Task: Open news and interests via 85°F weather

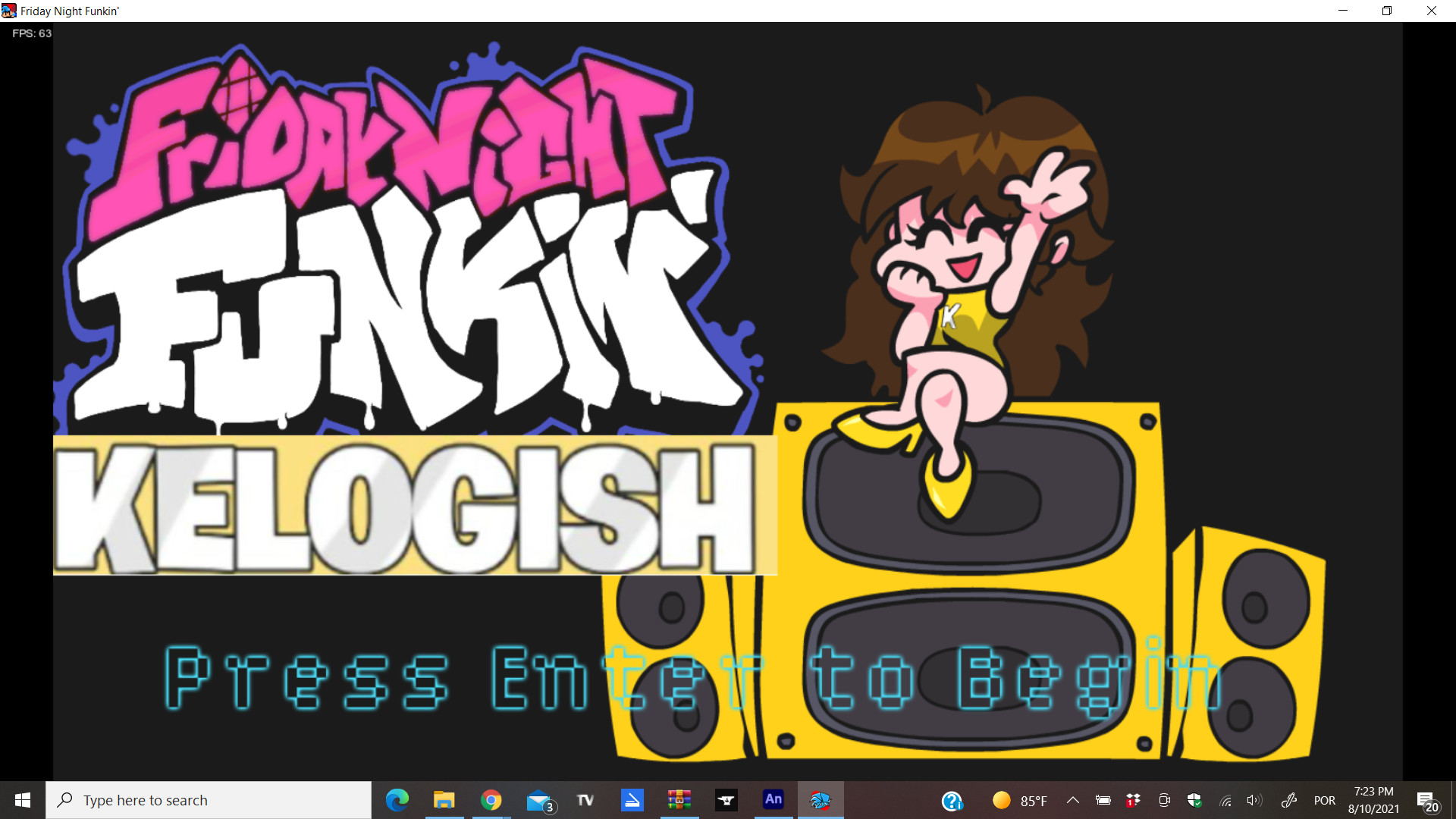Action: point(1018,799)
